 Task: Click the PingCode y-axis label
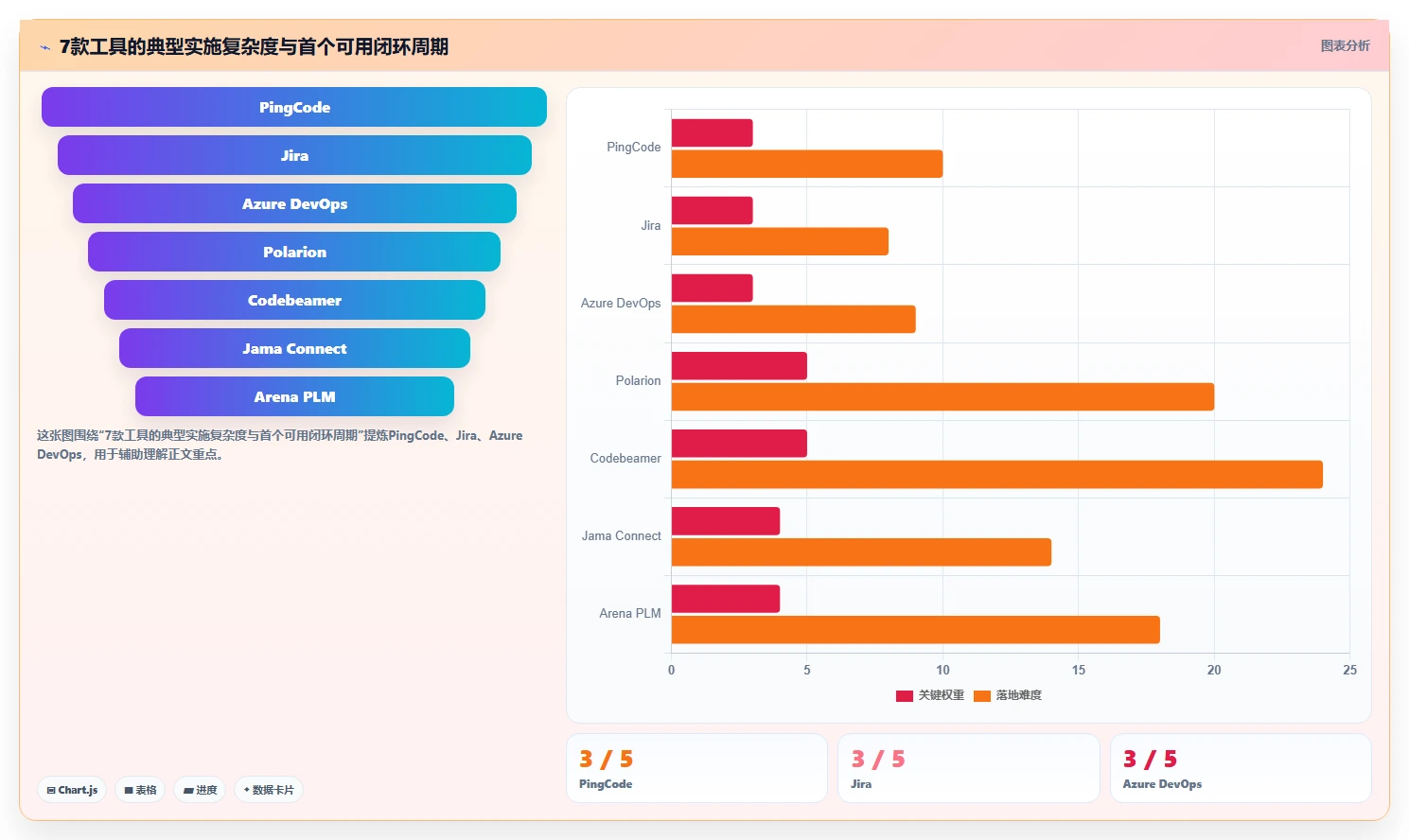tap(633, 148)
